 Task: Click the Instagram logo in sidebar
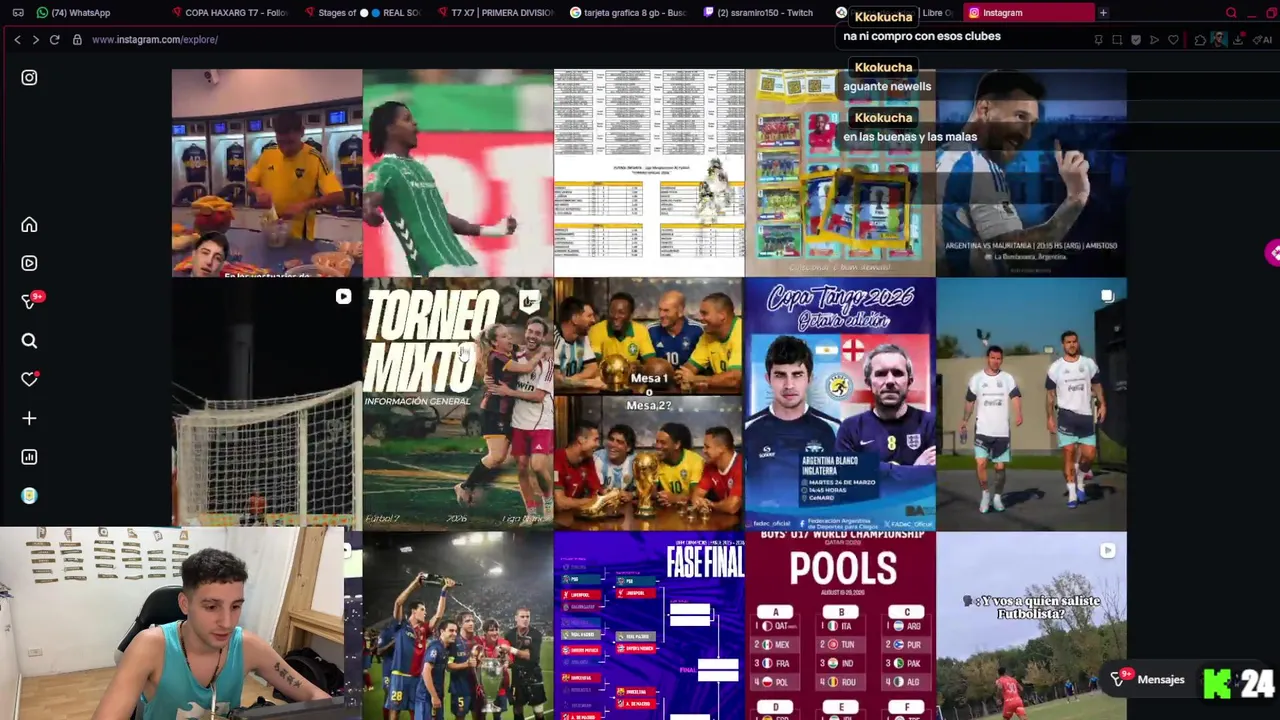tap(29, 78)
